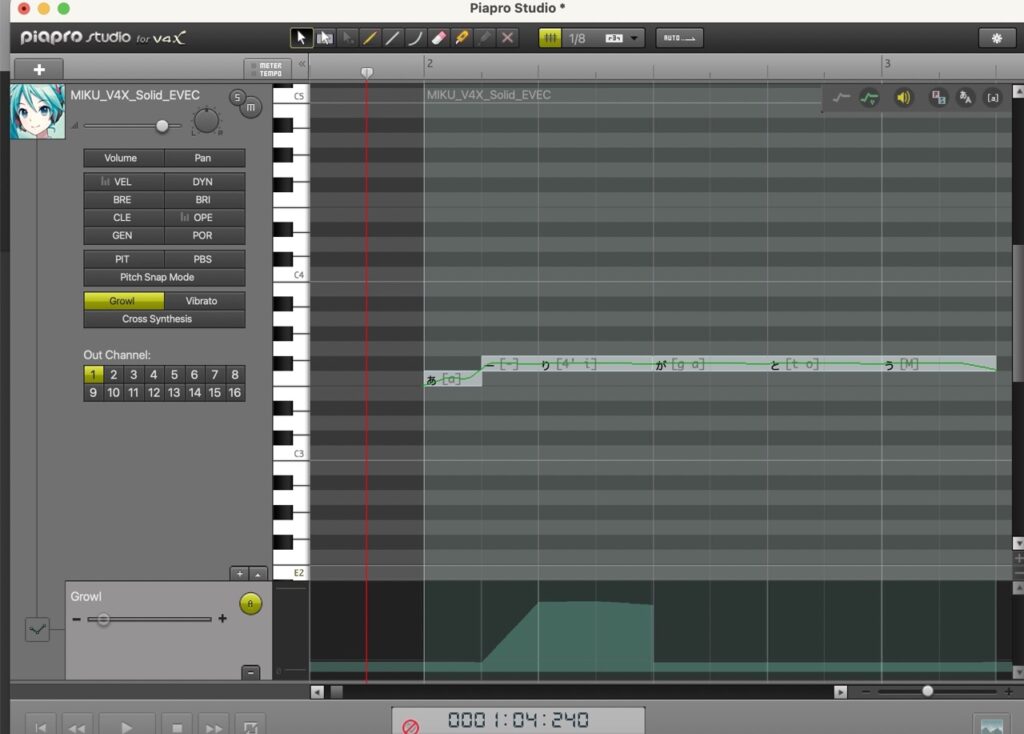This screenshot has width=1024, height=734.
Task: Click the speaker icon in piano roll
Action: 903,97
